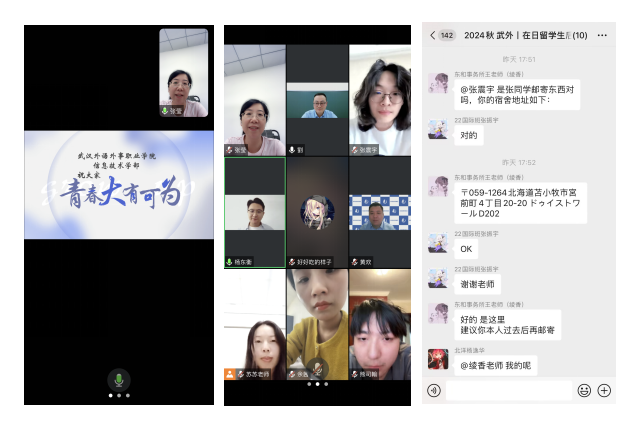
Task: Select 好好吃的柿子's avatar tile
Action: point(316,212)
